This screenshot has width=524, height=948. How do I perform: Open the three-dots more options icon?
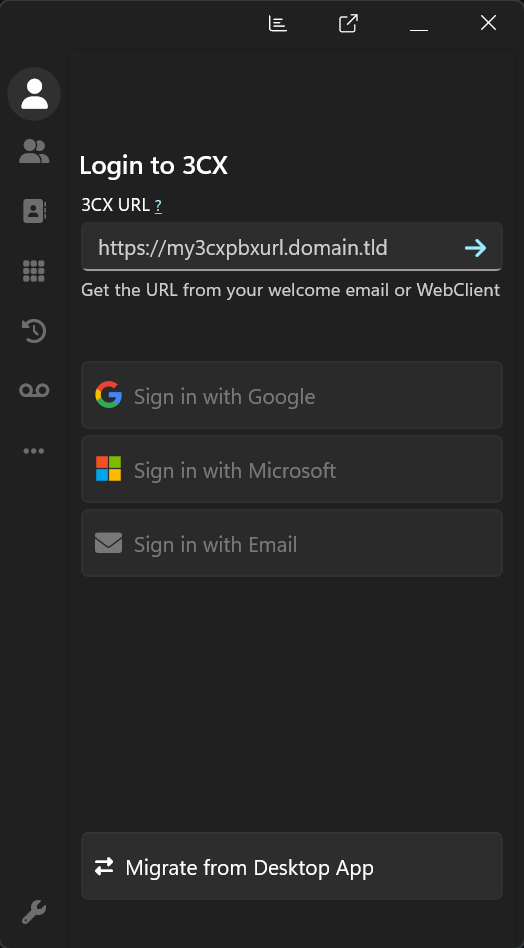tap(34, 451)
